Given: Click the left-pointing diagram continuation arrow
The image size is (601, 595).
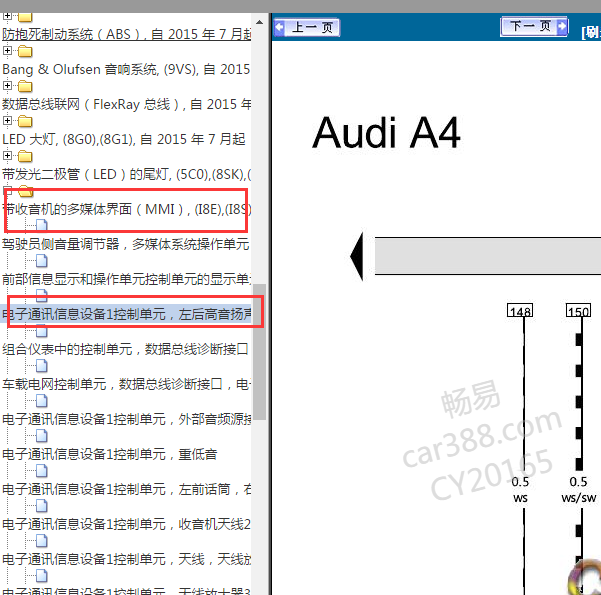Looking at the screenshot, I should [x=357, y=256].
